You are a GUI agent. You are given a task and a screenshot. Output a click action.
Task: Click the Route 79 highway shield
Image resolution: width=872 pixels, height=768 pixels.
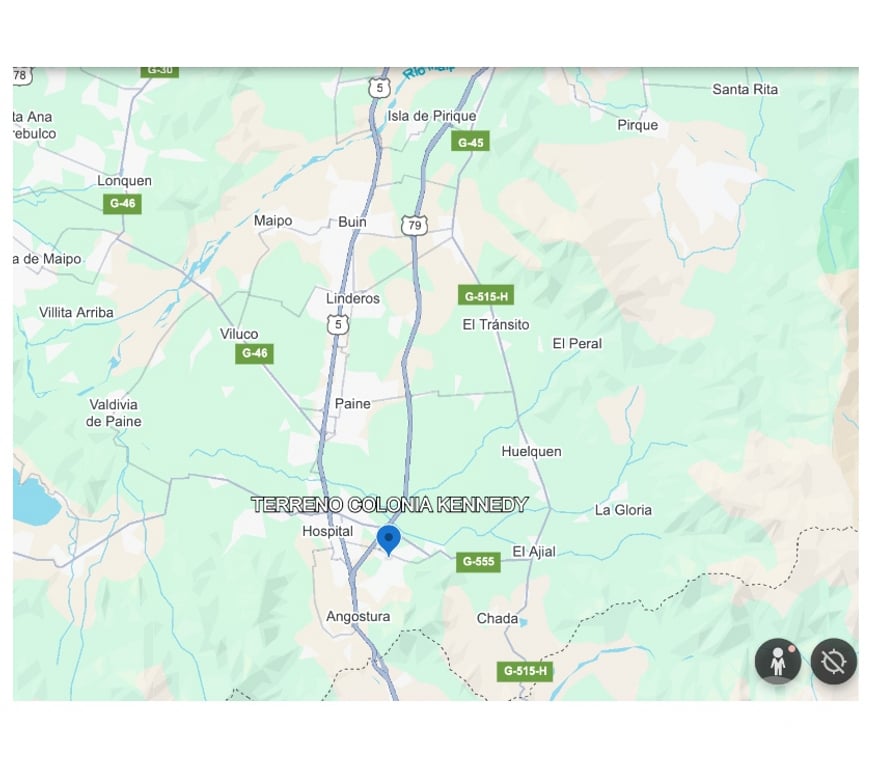414,225
